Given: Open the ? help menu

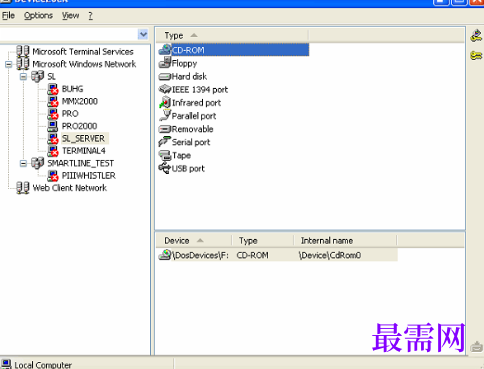Looking at the screenshot, I should tap(90, 16).
